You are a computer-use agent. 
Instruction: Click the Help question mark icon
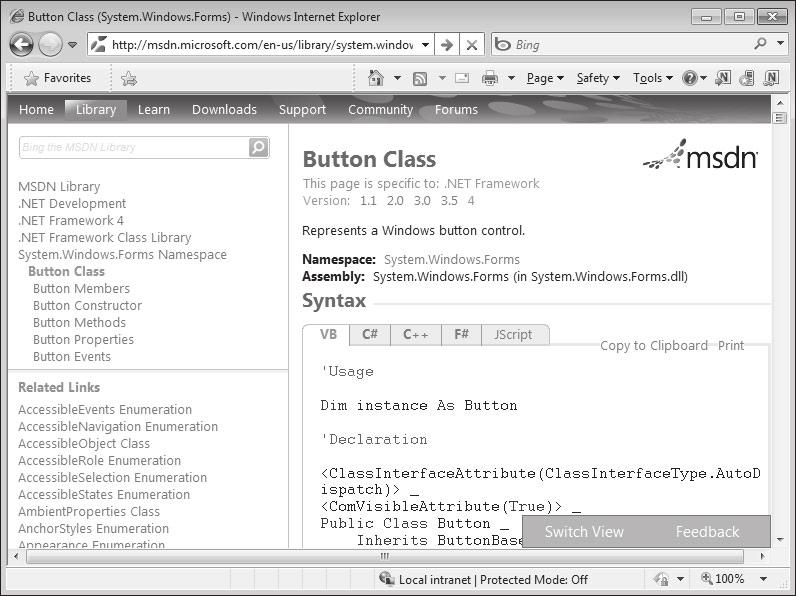click(x=690, y=78)
